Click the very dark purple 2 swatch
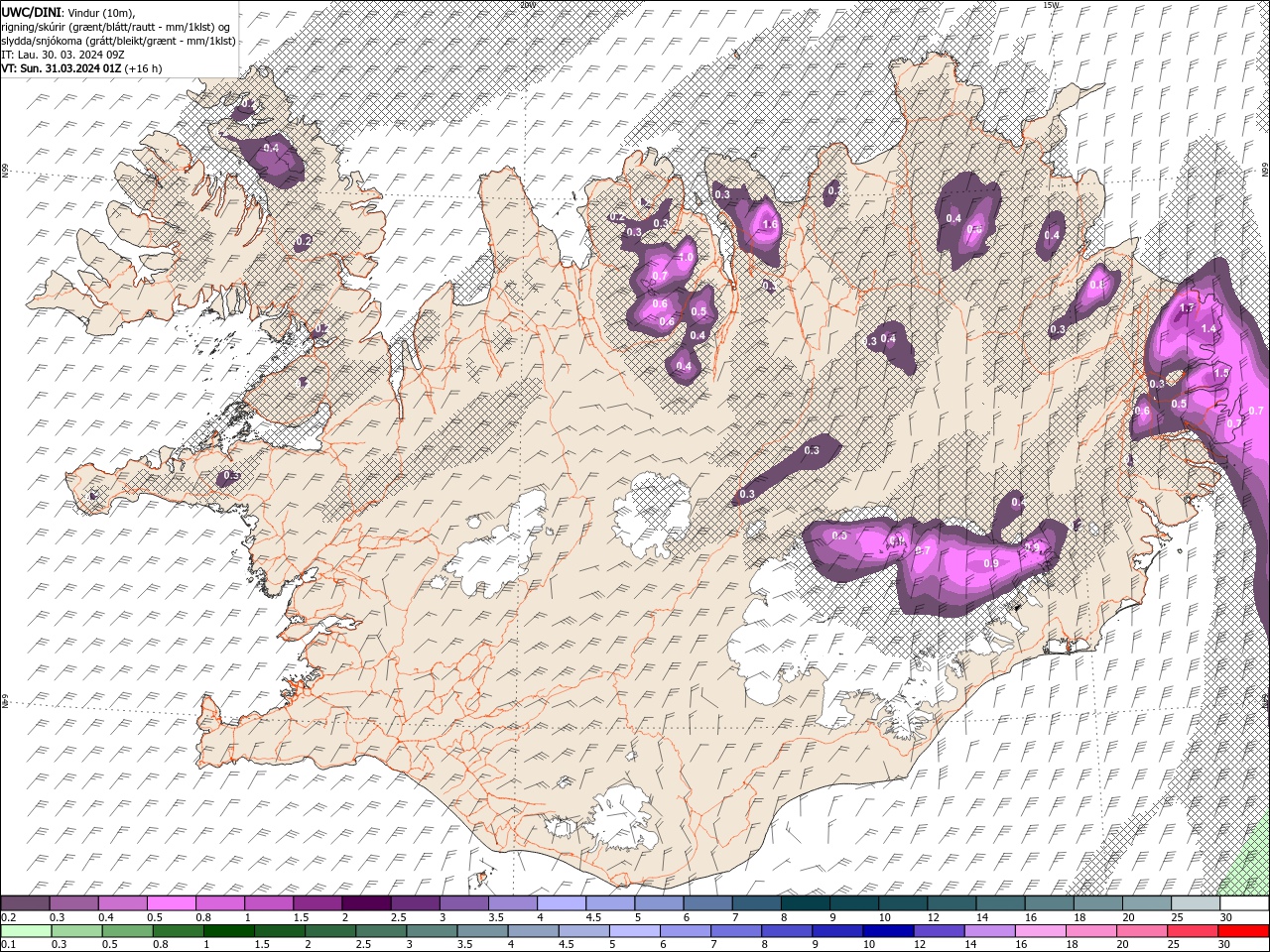This screenshot has width=1270, height=952. [365, 903]
